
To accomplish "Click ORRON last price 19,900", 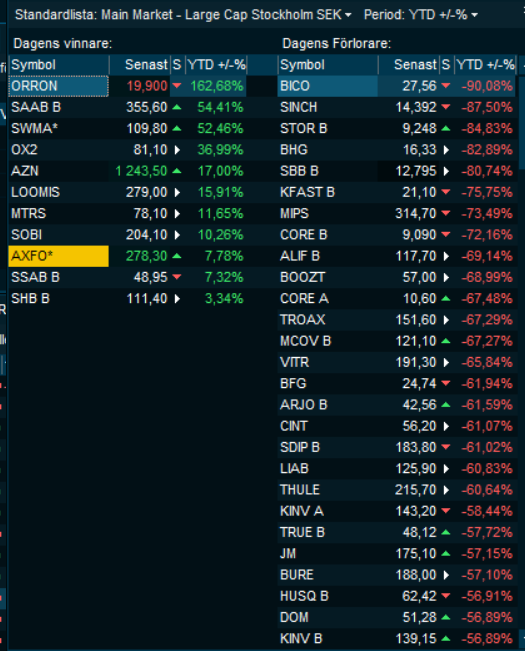I will (147, 86).
